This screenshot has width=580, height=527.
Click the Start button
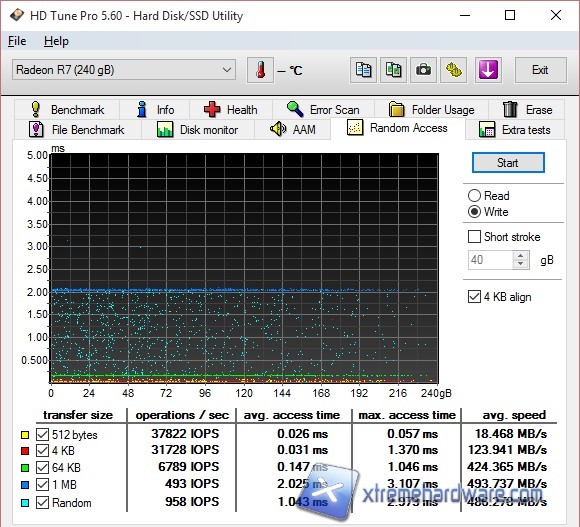tap(508, 163)
